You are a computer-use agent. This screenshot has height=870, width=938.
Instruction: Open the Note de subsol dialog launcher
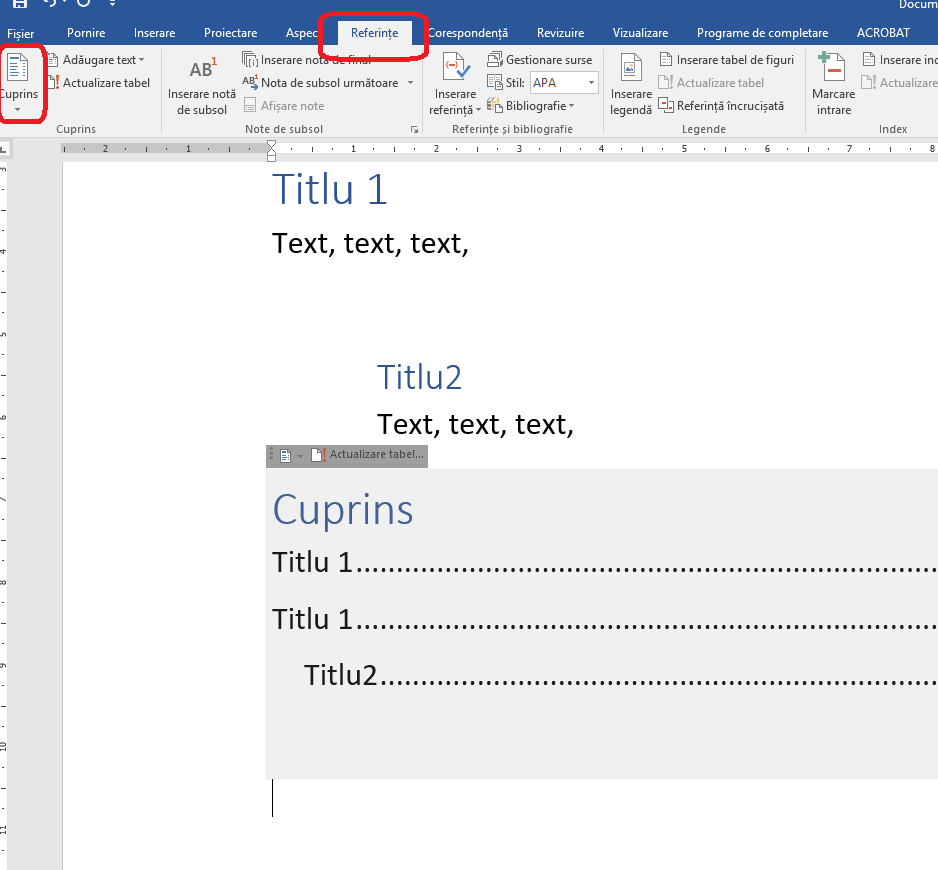(x=414, y=130)
